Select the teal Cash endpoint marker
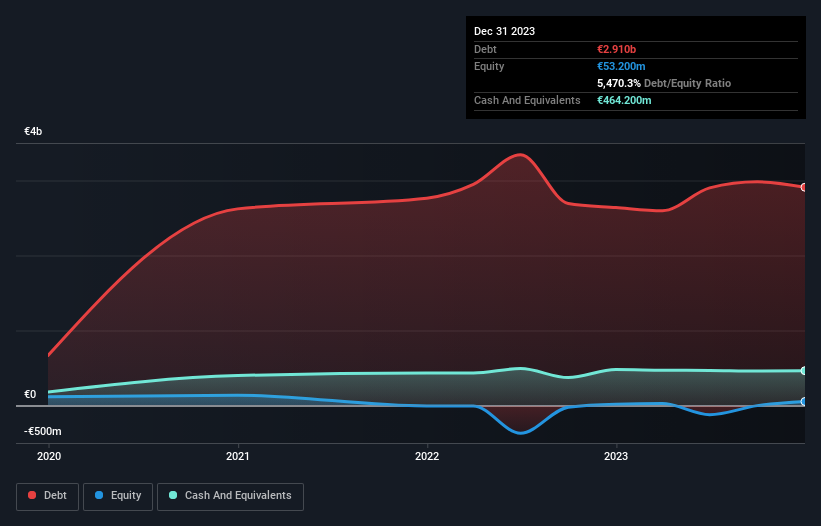Viewport: 821px width, 526px height. pos(804,371)
